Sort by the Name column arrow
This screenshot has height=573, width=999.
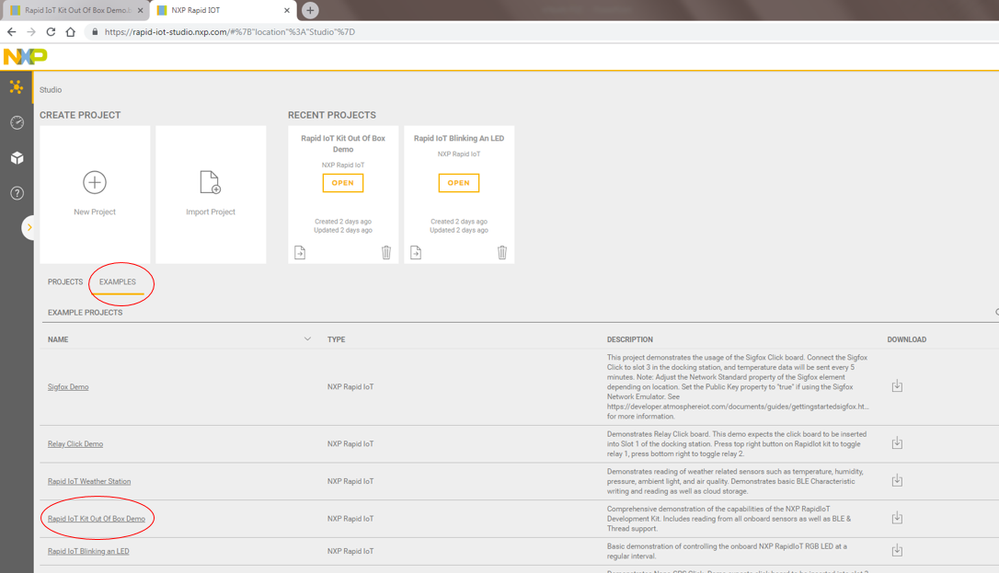click(307, 339)
